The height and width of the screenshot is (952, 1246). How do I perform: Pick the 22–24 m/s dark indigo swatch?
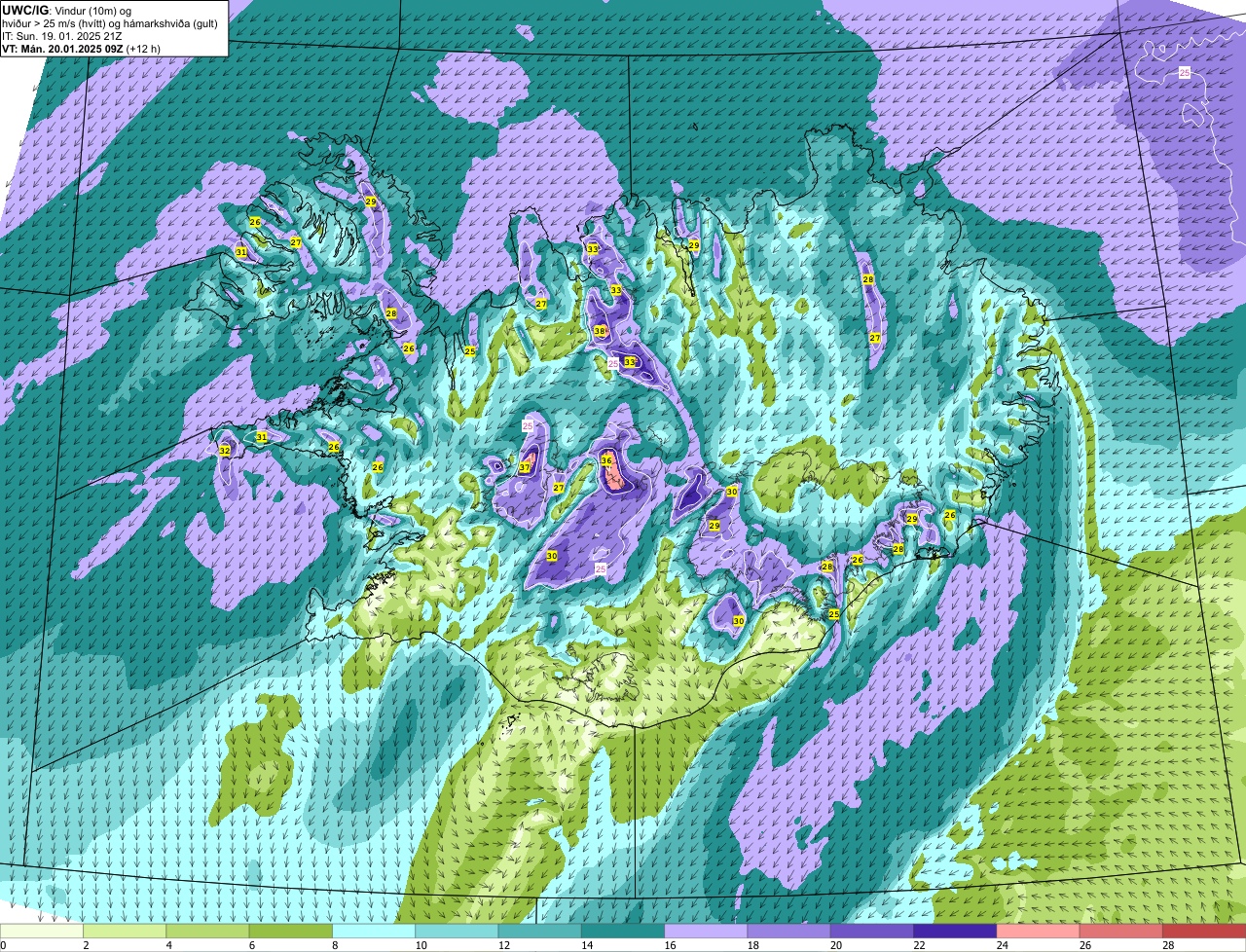coord(956,931)
